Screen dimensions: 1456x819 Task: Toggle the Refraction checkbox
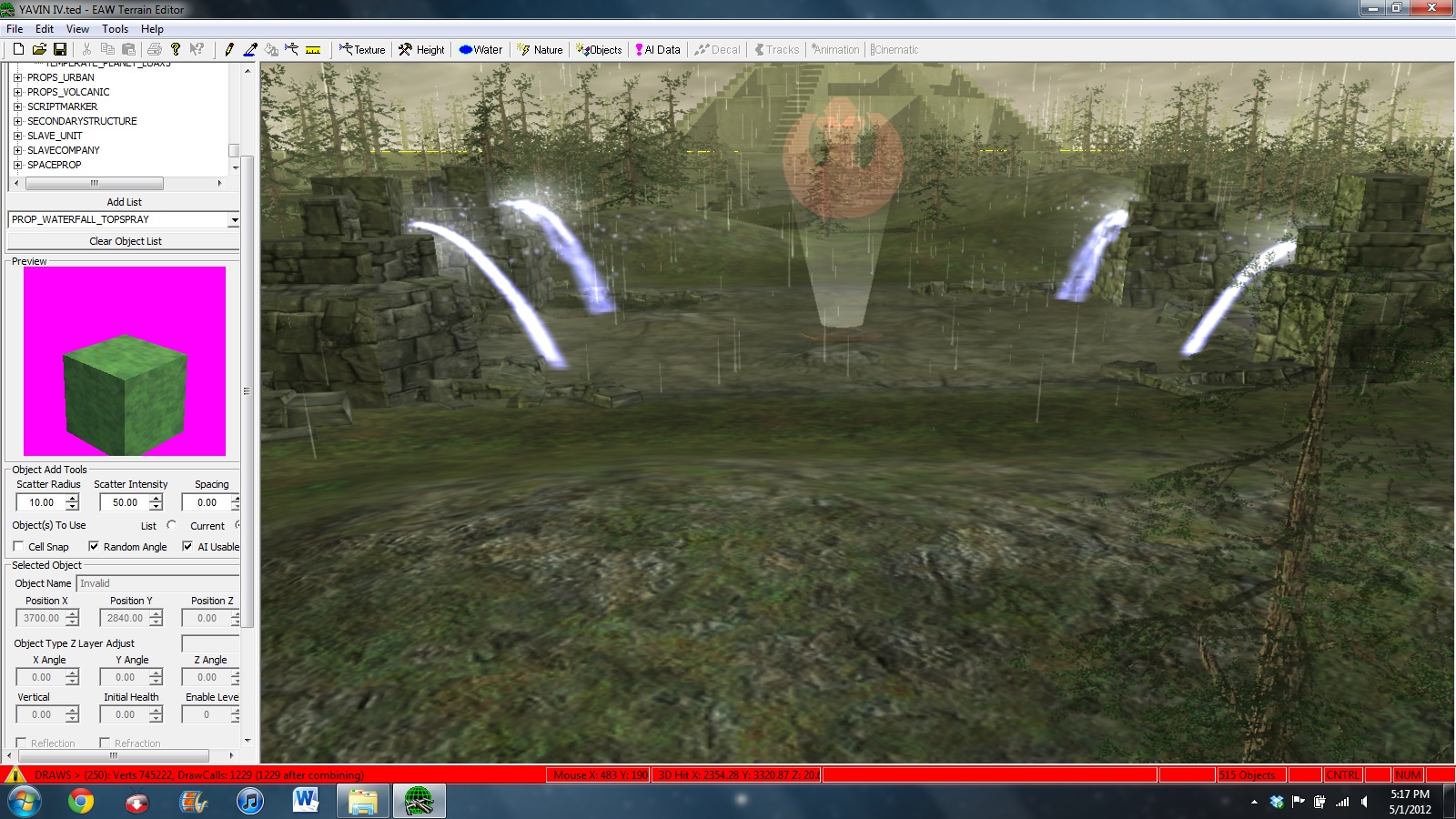(105, 743)
